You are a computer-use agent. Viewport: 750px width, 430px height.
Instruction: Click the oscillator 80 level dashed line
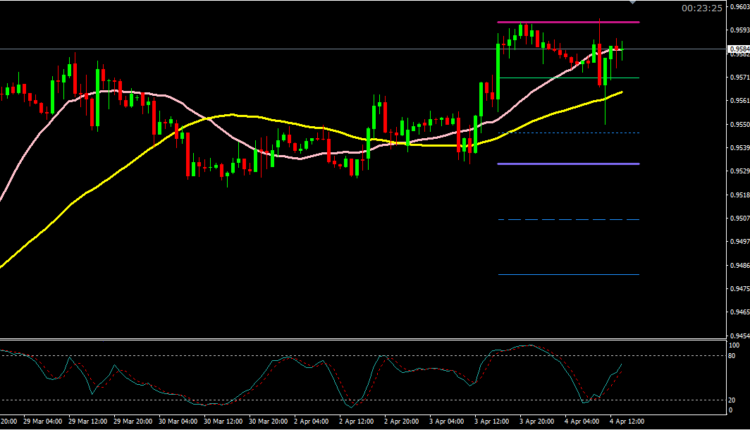[x=300, y=355]
